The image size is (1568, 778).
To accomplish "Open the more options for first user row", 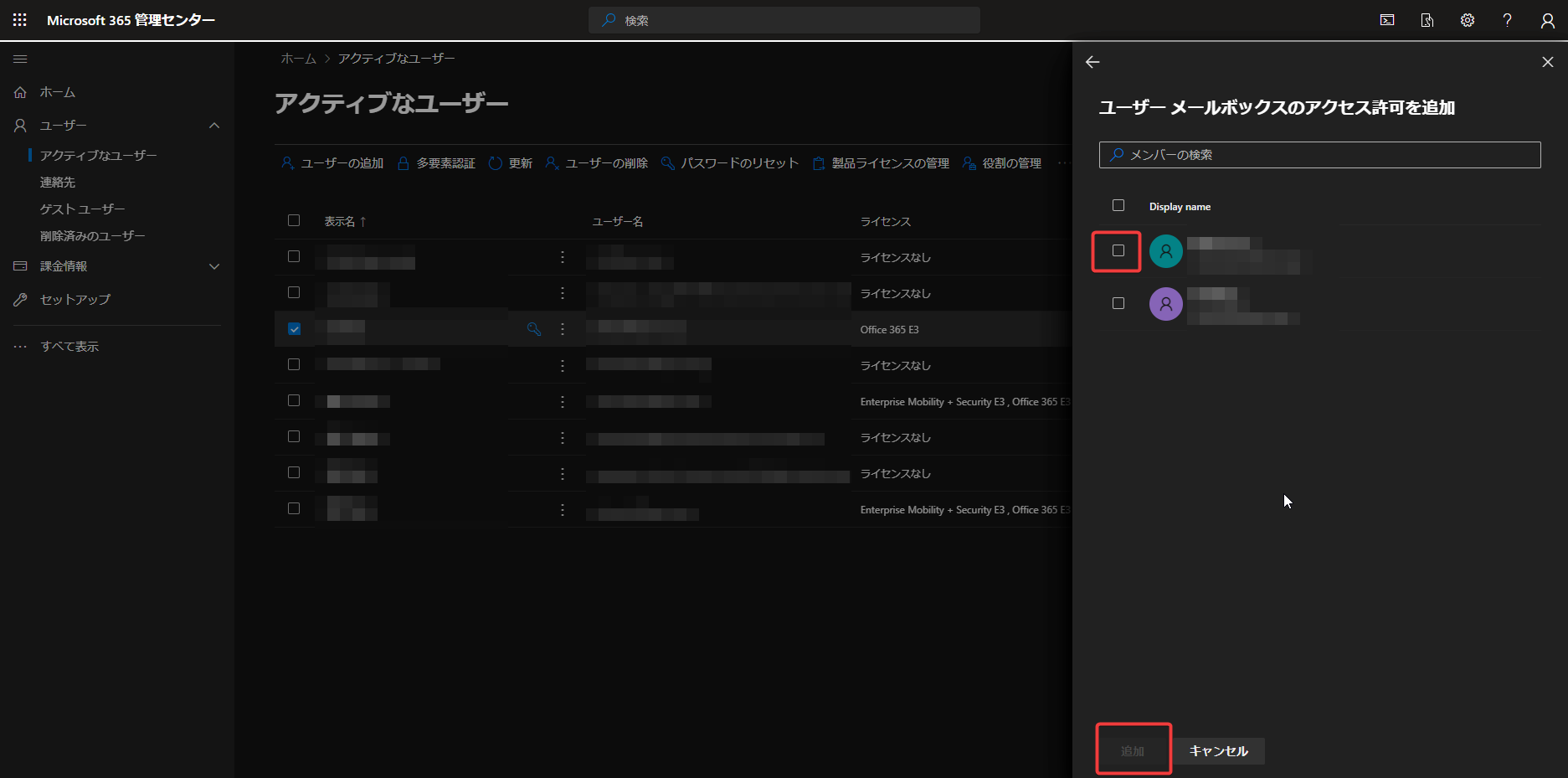I will (563, 257).
